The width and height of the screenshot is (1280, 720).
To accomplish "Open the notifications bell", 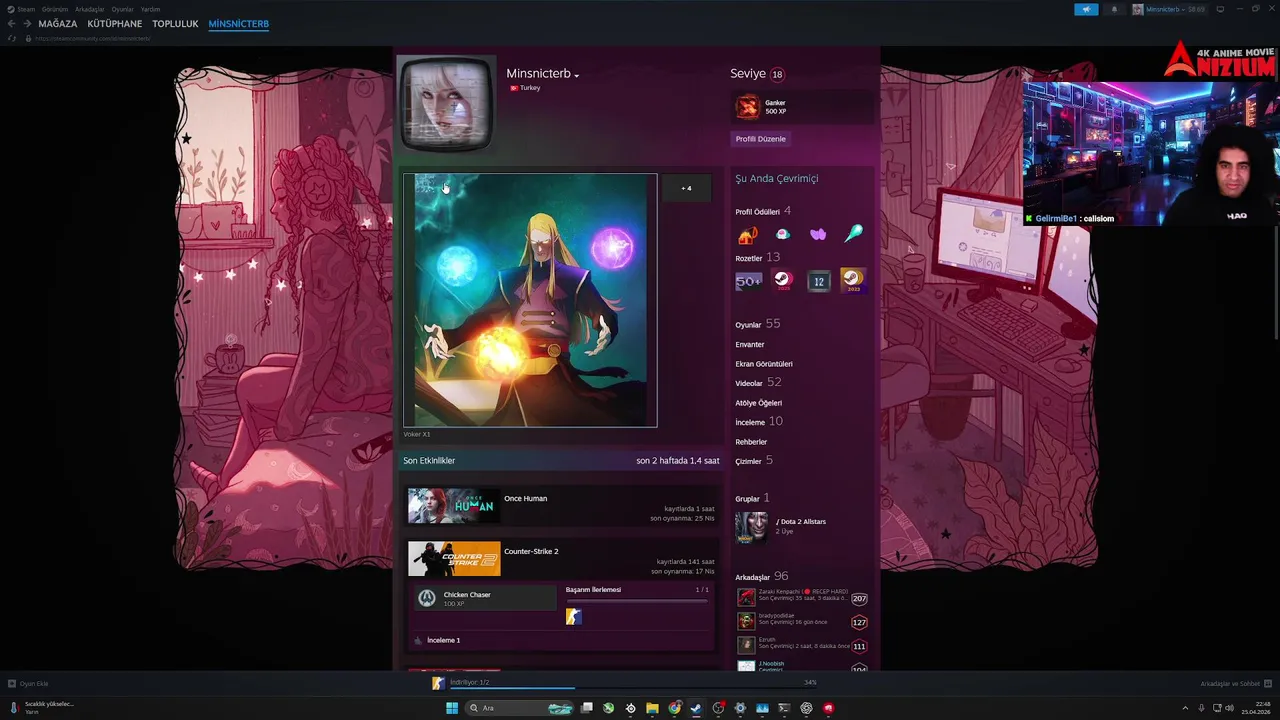I will pyautogui.click(x=1114, y=9).
